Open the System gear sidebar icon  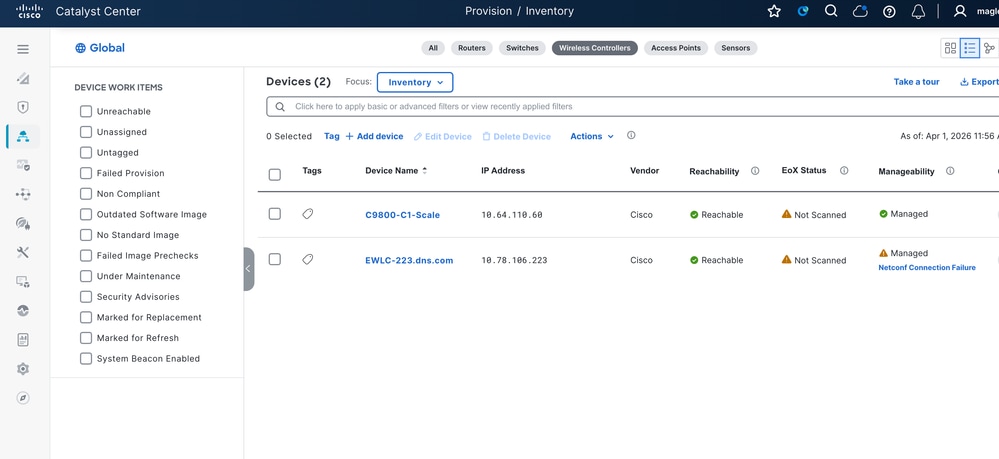23,368
